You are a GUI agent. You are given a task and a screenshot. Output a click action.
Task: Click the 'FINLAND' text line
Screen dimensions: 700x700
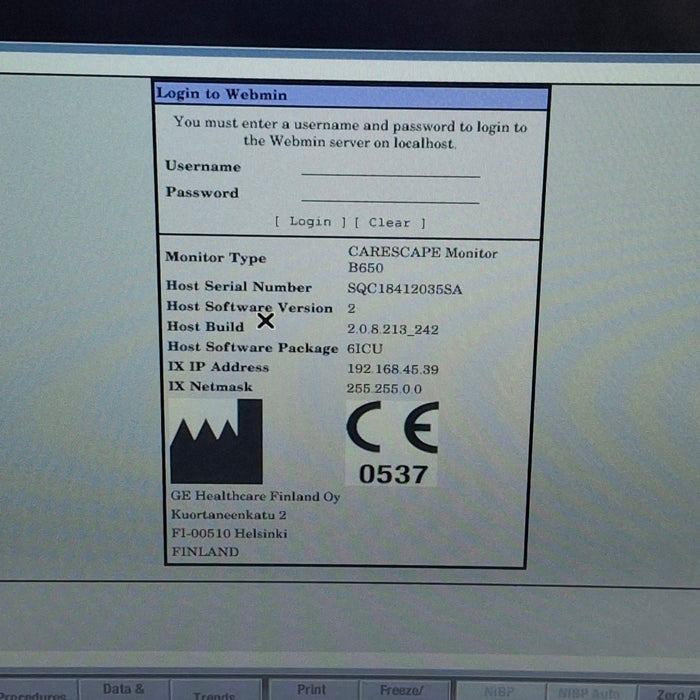point(205,552)
